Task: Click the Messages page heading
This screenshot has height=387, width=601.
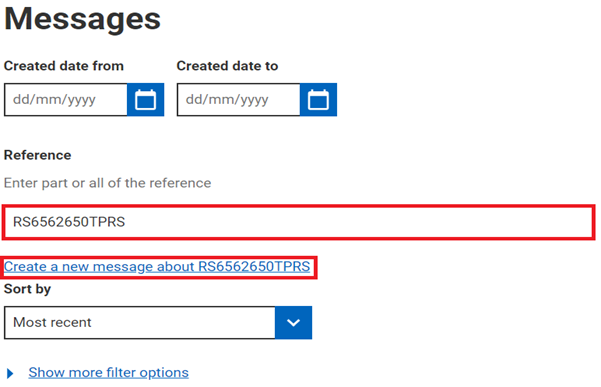Action: [82, 19]
